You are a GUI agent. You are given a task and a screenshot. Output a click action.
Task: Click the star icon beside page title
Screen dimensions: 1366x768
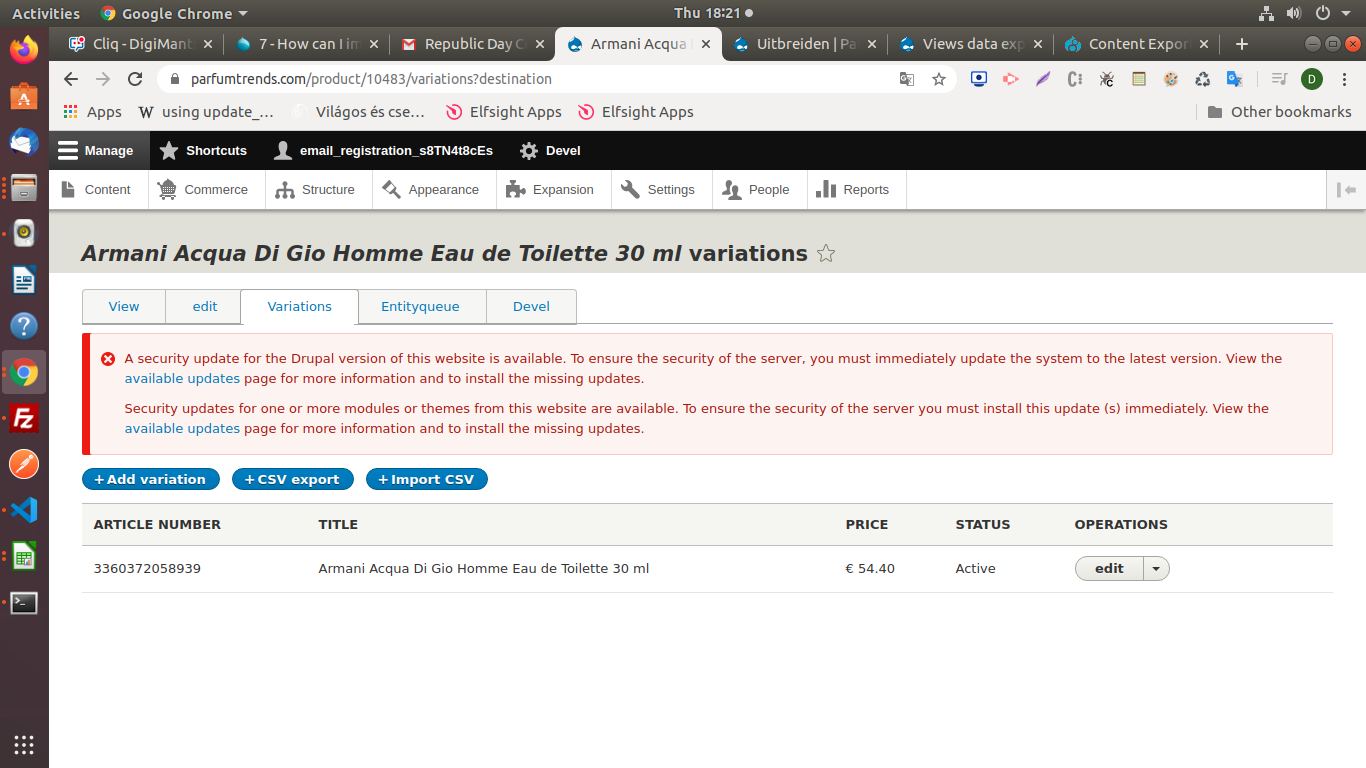tap(826, 254)
